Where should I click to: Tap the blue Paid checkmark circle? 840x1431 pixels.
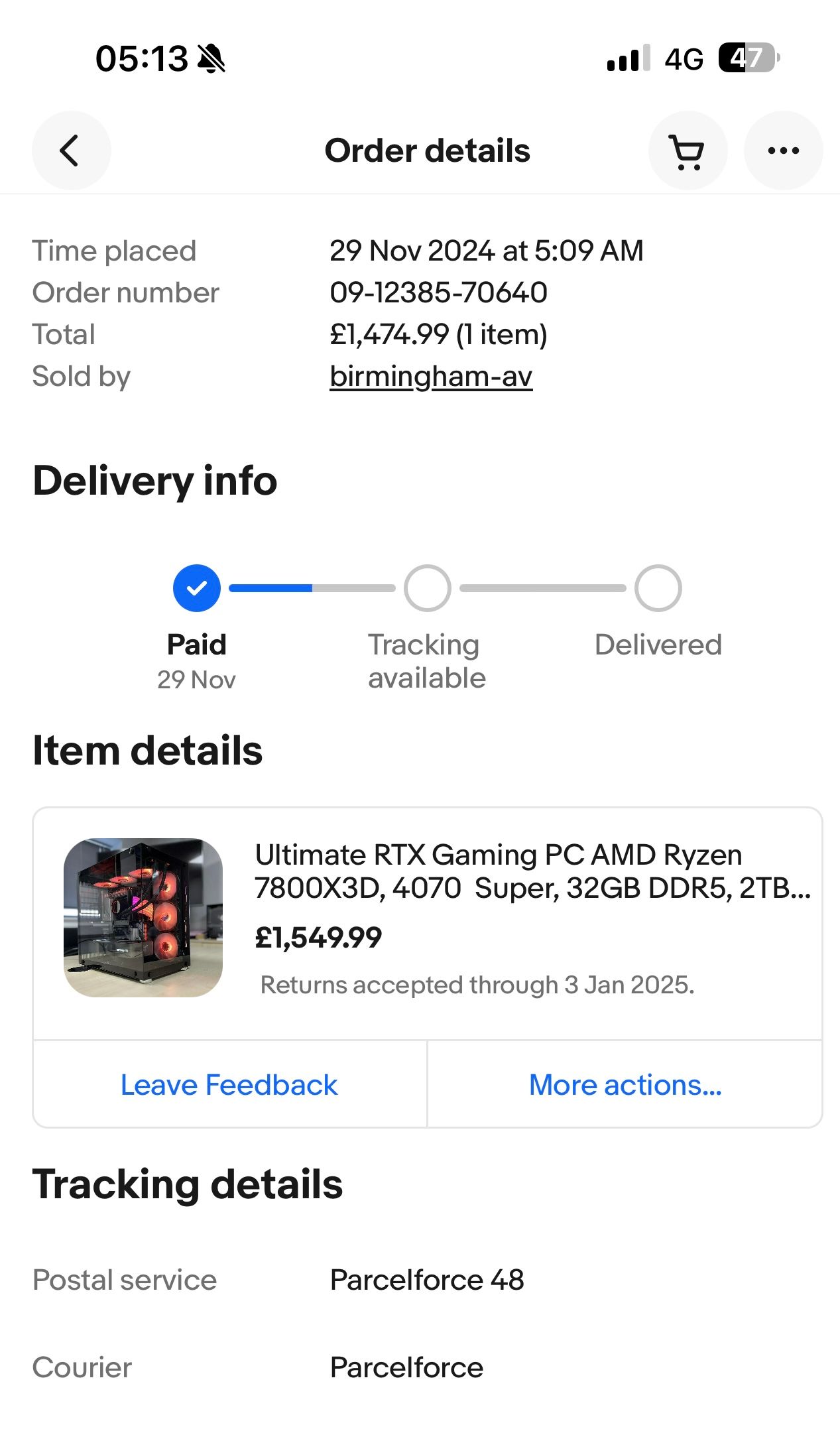click(197, 588)
